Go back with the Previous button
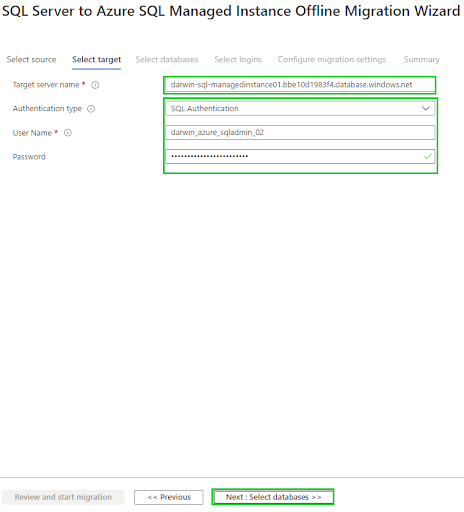The height and width of the screenshot is (512, 464). (169, 497)
